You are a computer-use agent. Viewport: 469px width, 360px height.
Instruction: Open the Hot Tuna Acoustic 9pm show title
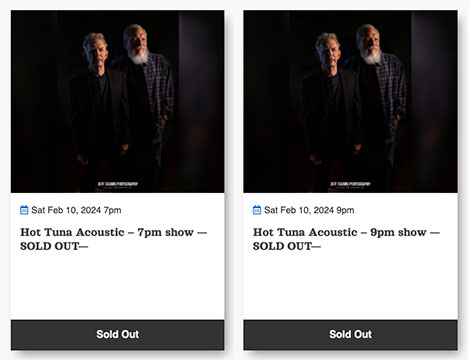[346, 239]
